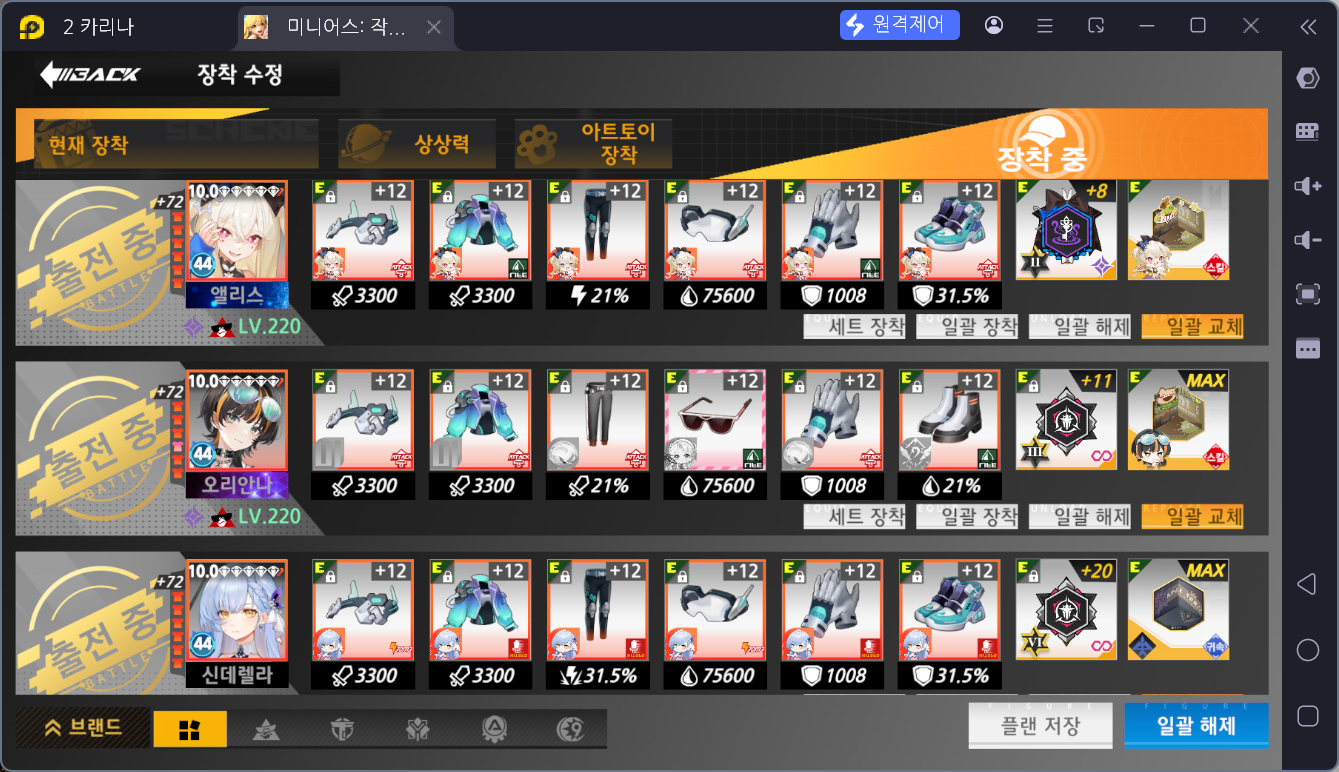Collapse the emulator sidebar with double chevron

[x=1308, y=26]
